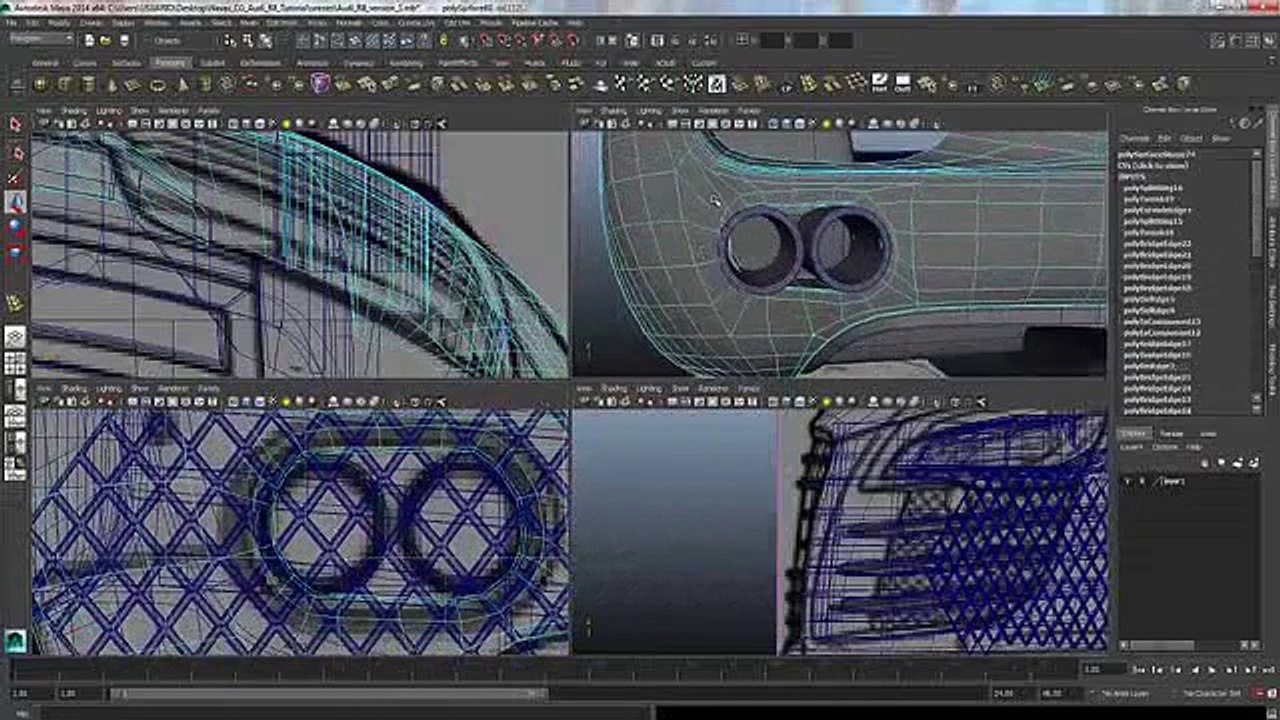Viewport: 1280px width, 720px height.
Task: Switch to the Curves shelf tab
Action: click(x=85, y=63)
